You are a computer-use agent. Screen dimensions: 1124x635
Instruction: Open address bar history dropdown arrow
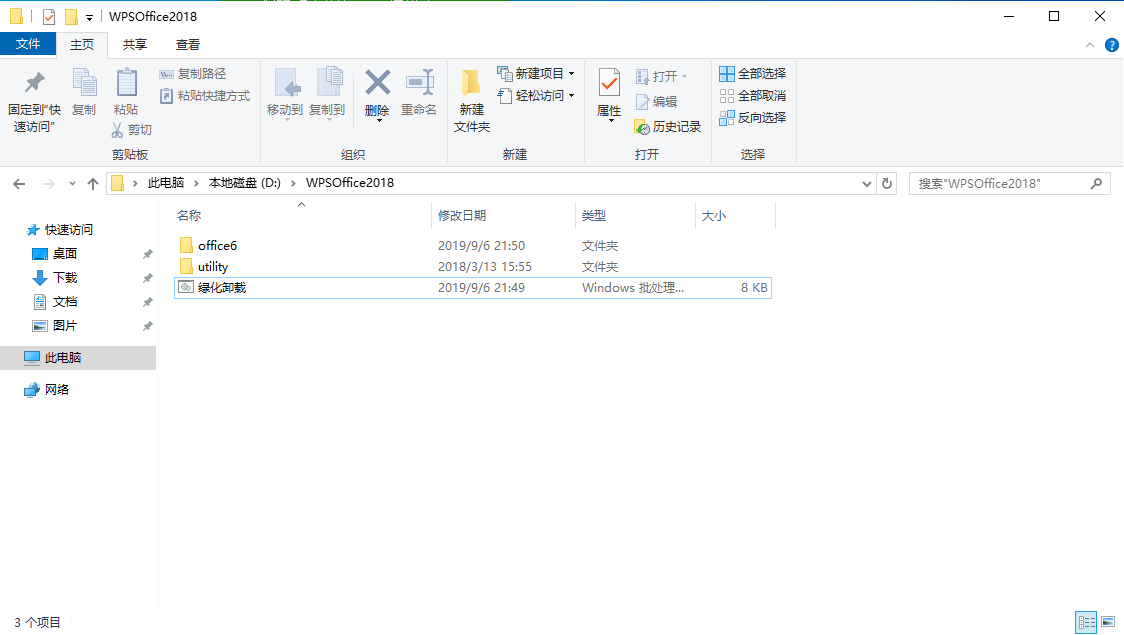pos(867,183)
